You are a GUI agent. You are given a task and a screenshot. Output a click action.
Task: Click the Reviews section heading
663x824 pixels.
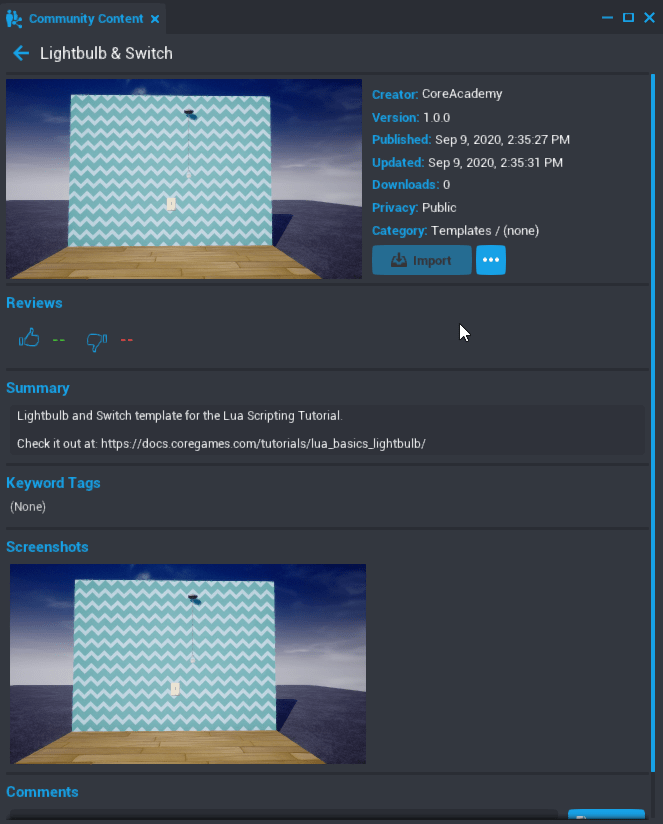[34, 303]
